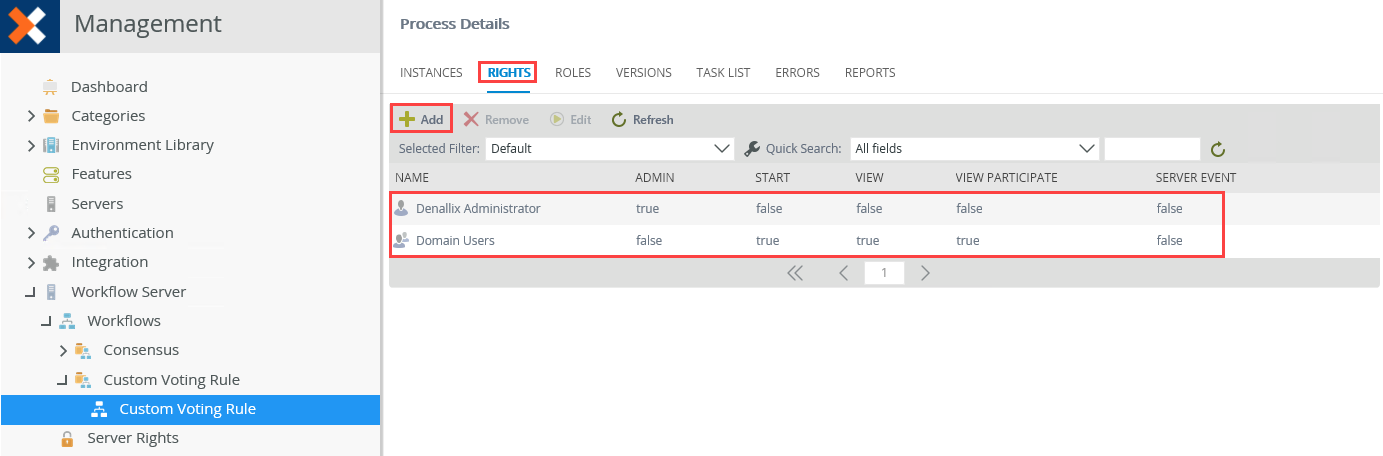1383x456 pixels.
Task: Click the Servers icon in tree
Action: coord(51,204)
